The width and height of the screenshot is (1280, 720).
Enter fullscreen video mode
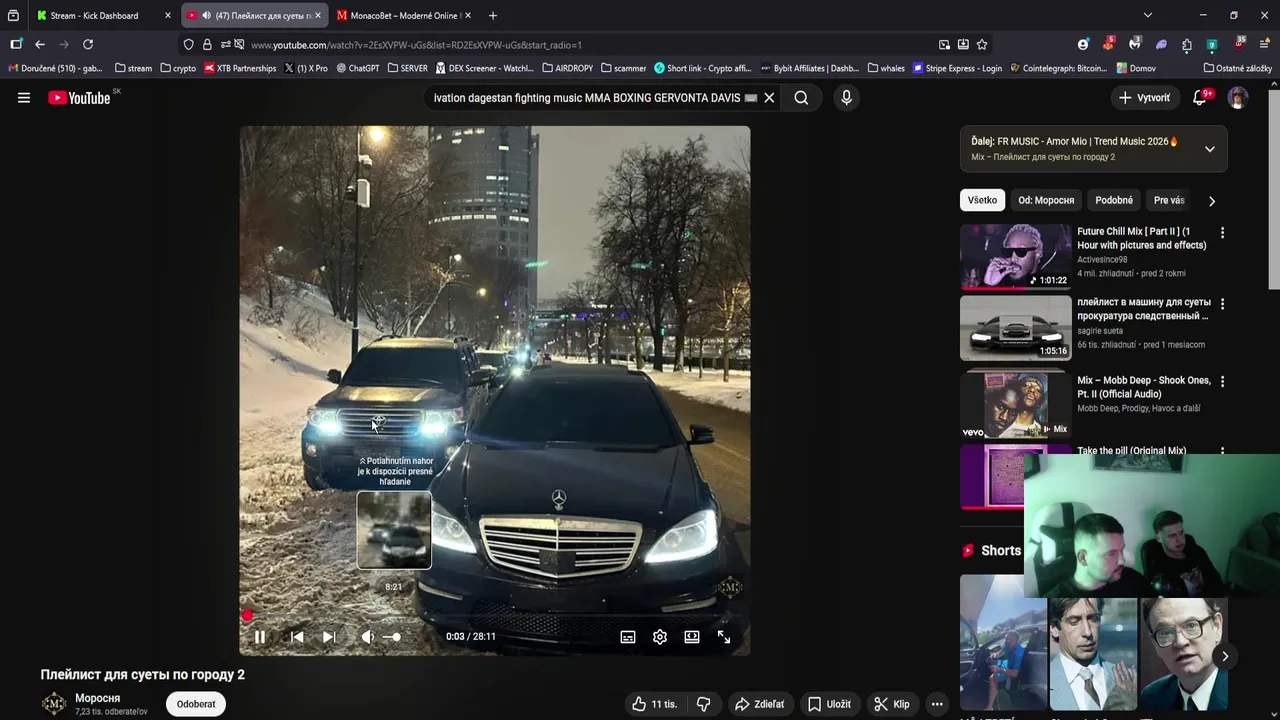pyautogui.click(x=724, y=637)
